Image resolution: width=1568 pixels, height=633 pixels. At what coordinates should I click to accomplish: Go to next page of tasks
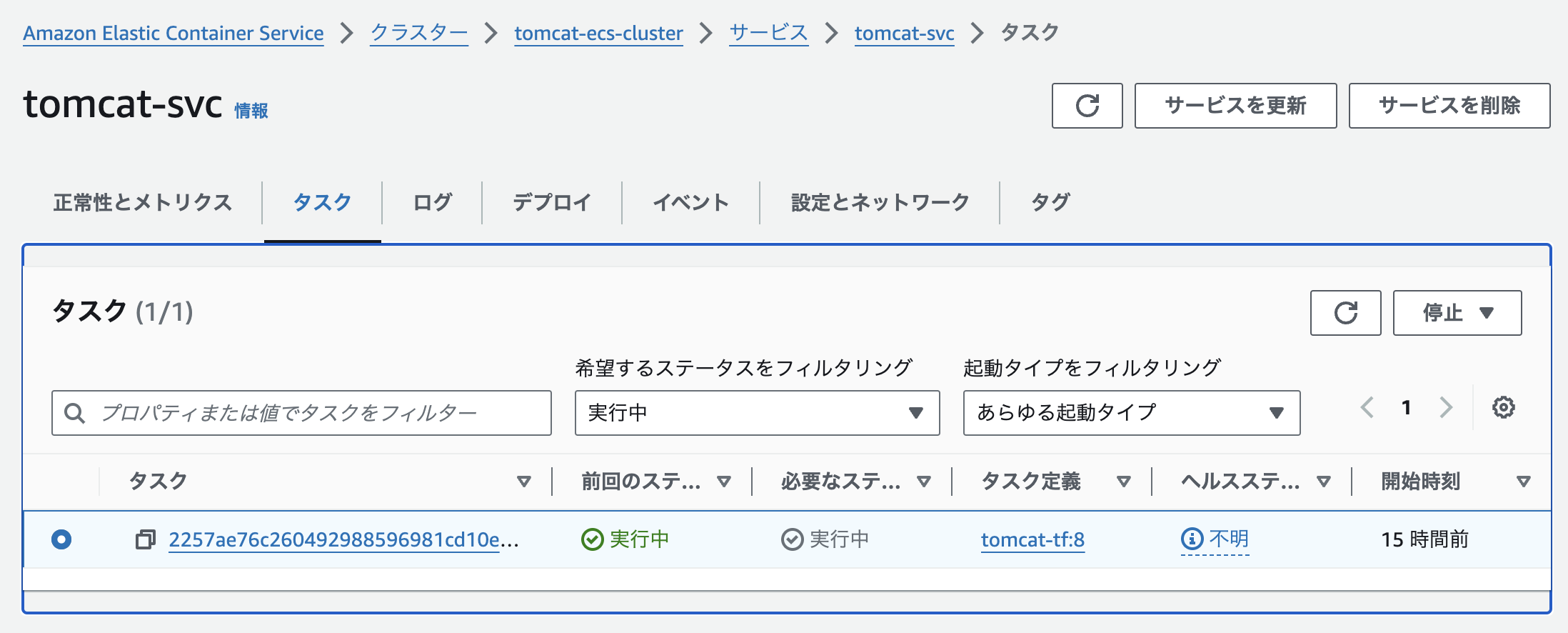coord(1445,408)
